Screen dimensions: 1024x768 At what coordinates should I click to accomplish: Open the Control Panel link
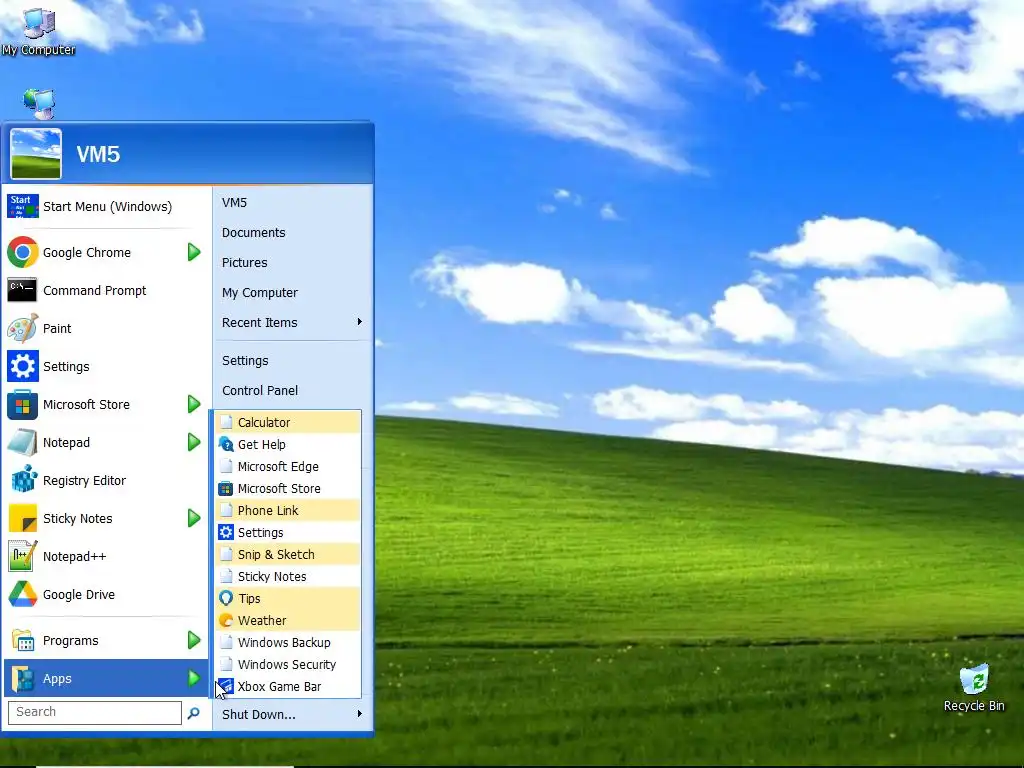(260, 391)
